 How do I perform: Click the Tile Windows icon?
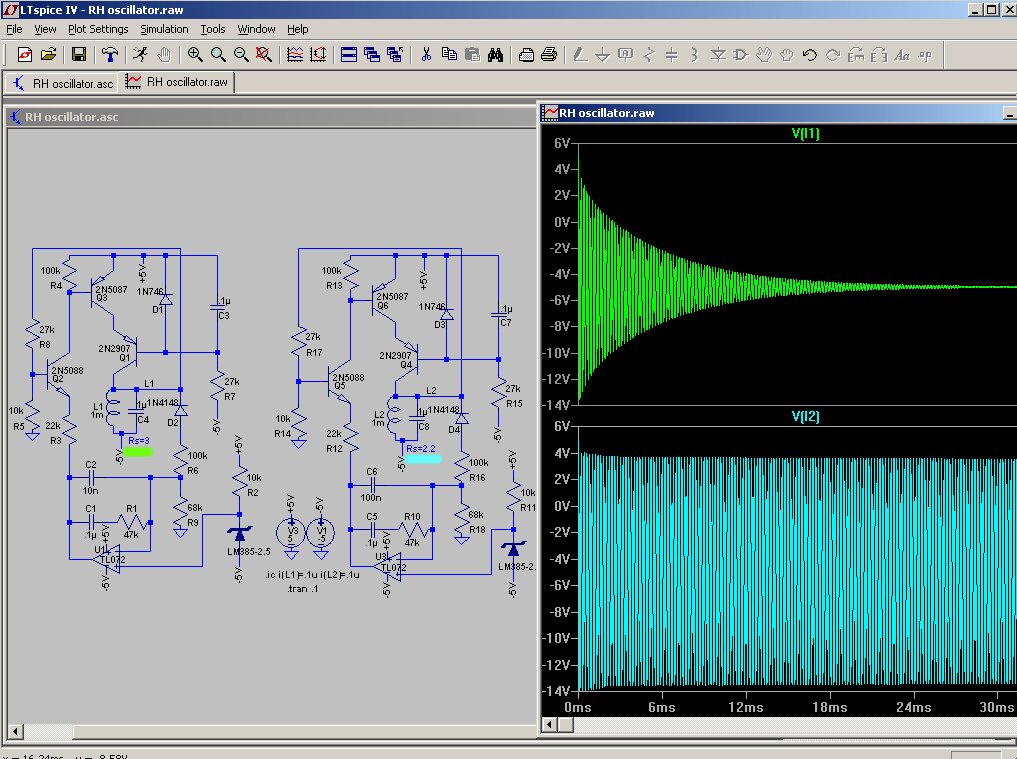coord(348,55)
